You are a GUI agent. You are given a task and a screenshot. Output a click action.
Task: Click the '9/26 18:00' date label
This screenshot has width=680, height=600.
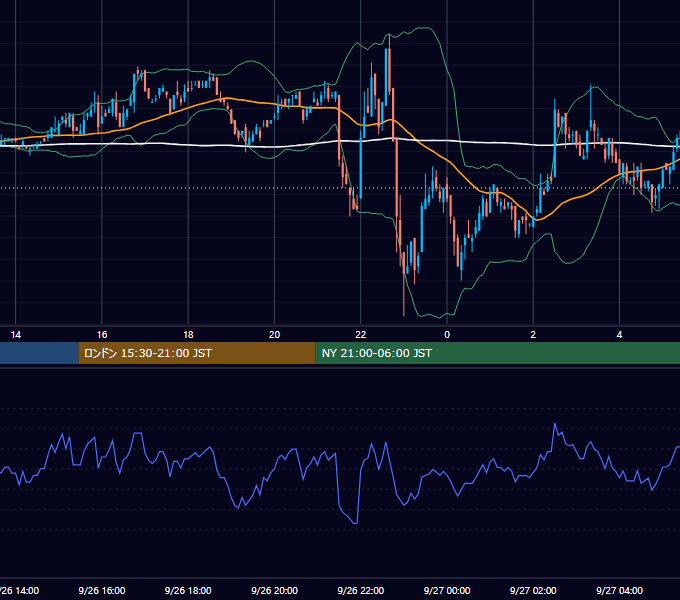[188, 590]
